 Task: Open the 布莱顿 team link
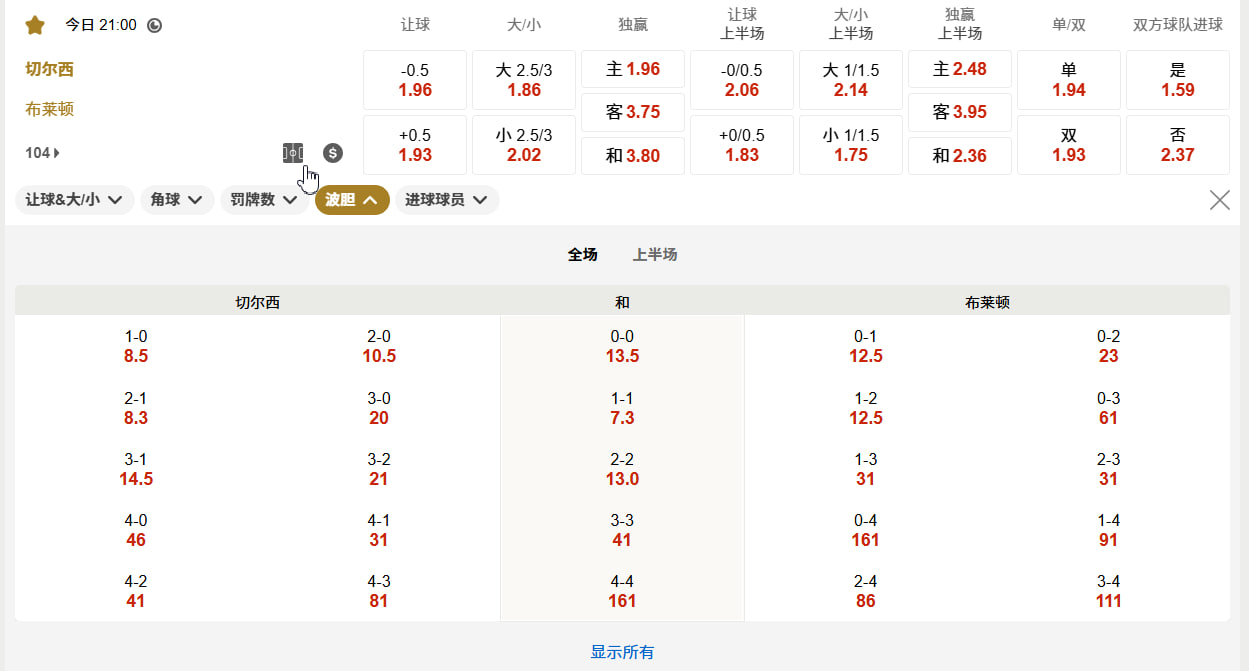[x=49, y=109]
